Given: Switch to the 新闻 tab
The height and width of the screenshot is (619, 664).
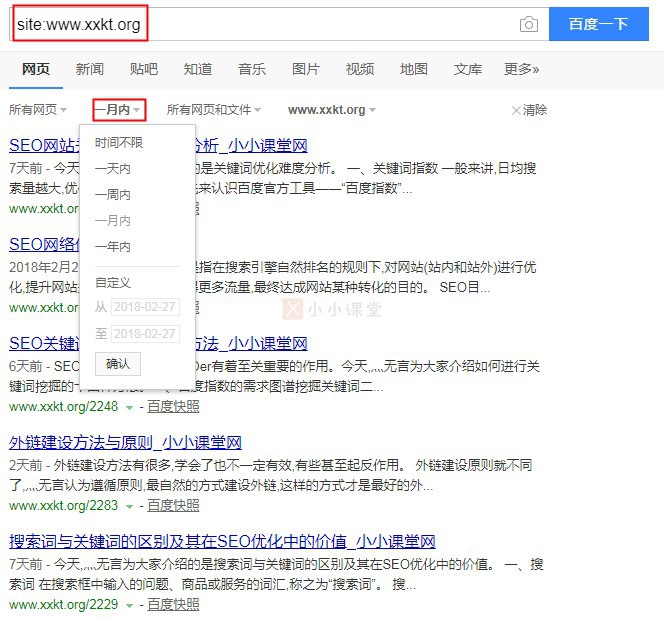Looking at the screenshot, I should click(x=90, y=69).
